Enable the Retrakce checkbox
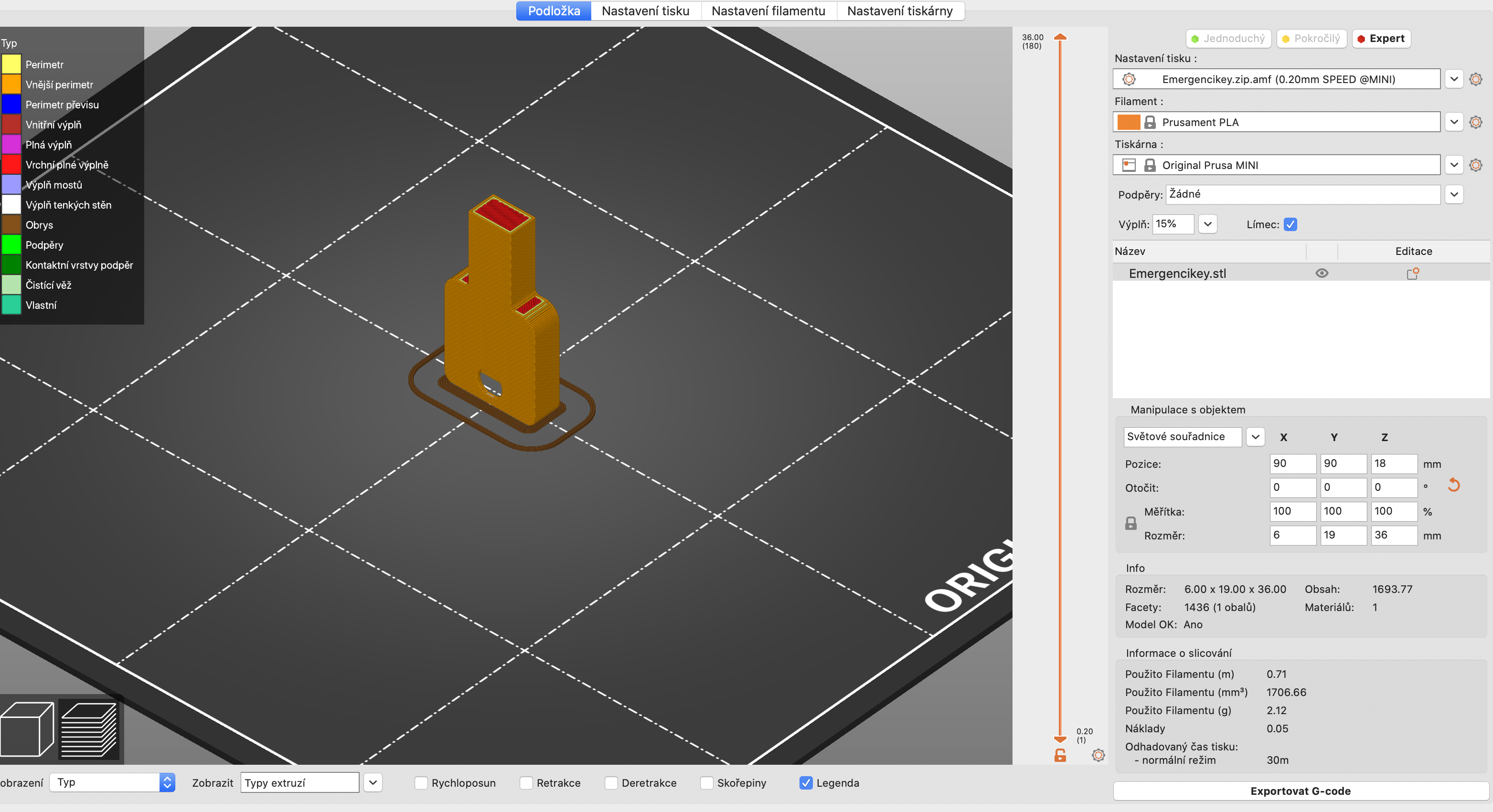 [526, 783]
